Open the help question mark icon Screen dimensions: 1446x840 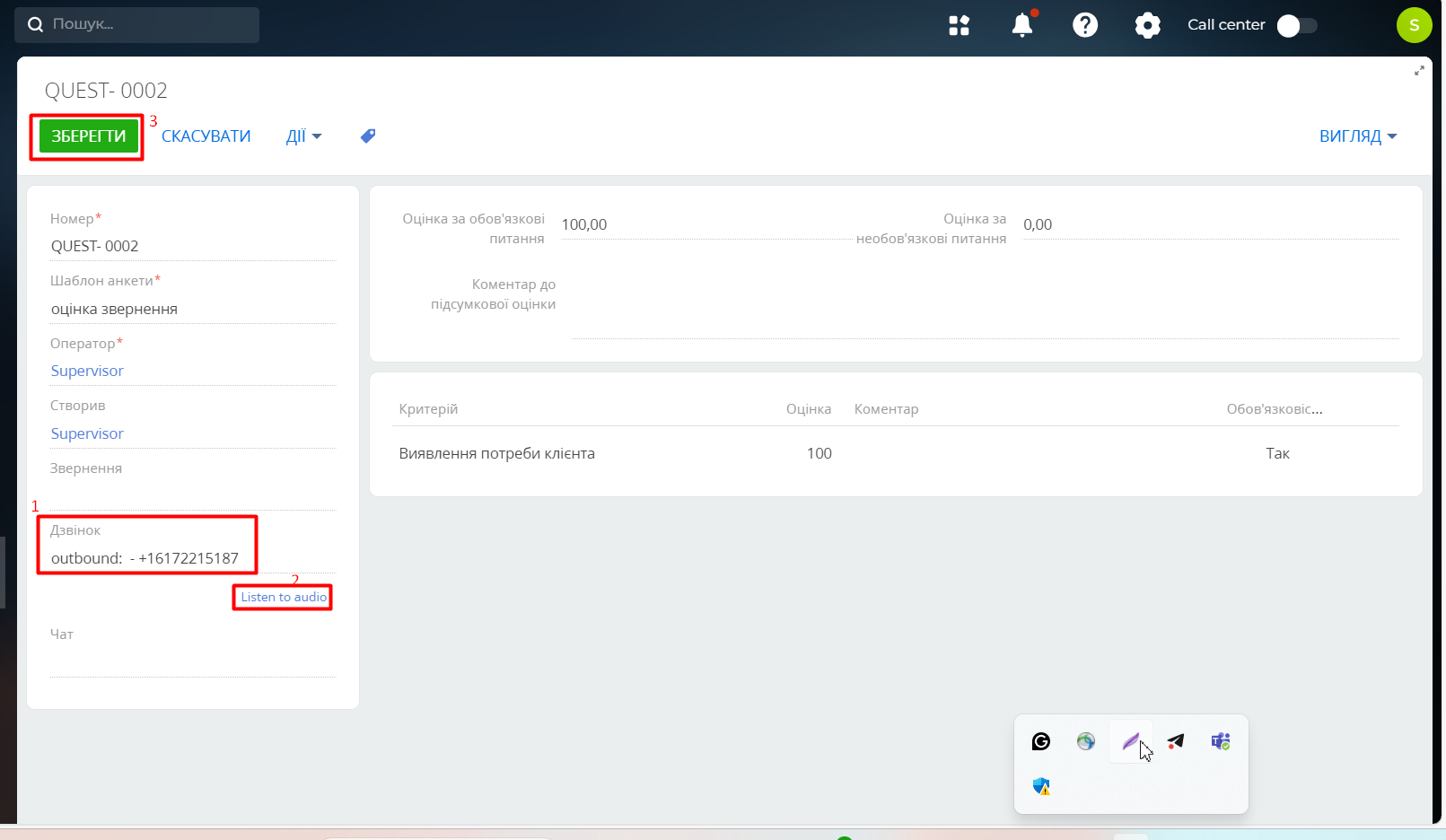(x=1085, y=25)
